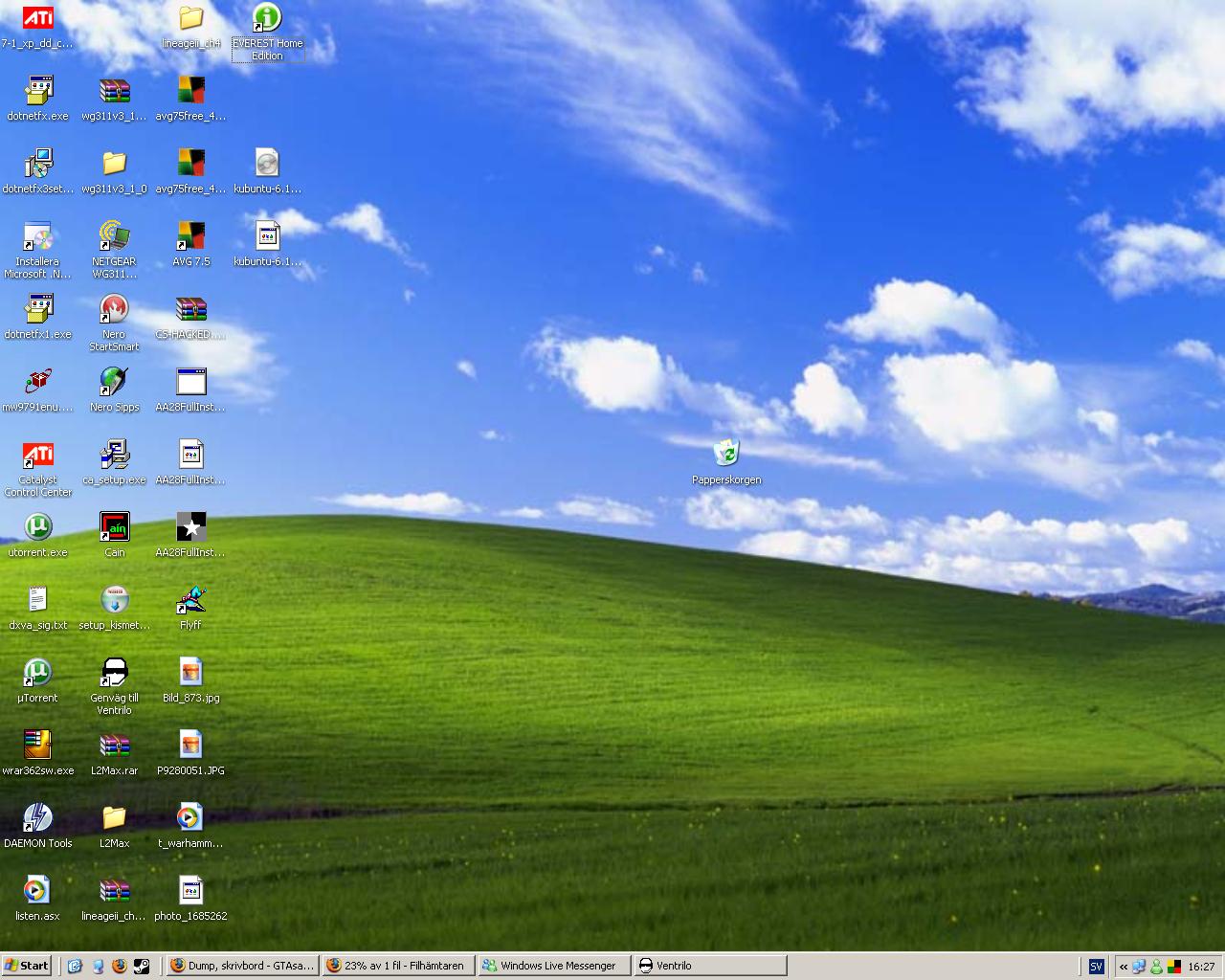Select the CS-HACKED... RAR archive
This screenshot has height=980, width=1225.
coord(191,318)
